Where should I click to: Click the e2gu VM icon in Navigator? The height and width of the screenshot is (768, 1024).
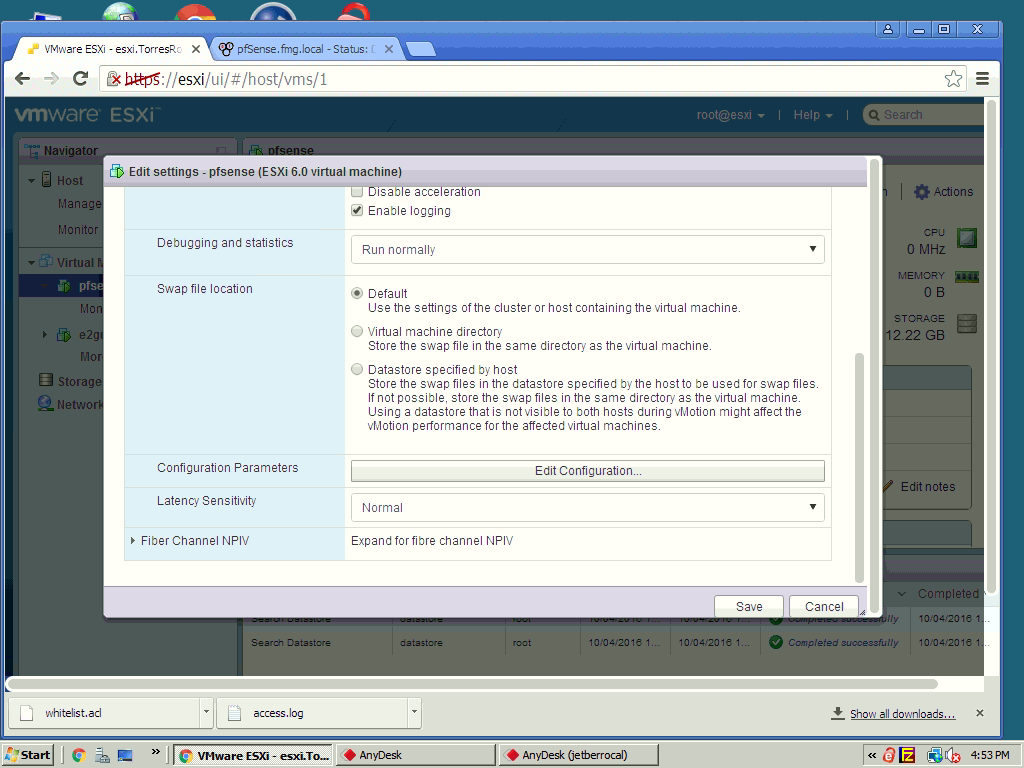tap(64, 335)
